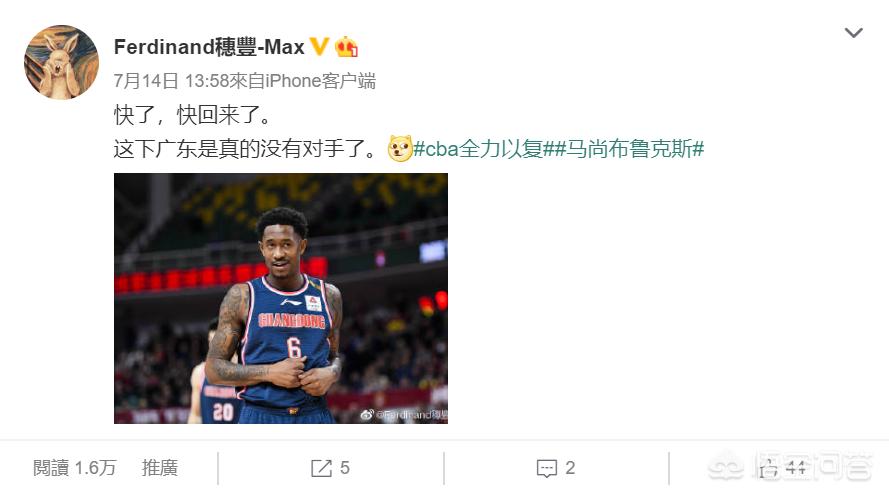889x497 pixels.
Task: Click the repost share icon
Action: coord(321,468)
